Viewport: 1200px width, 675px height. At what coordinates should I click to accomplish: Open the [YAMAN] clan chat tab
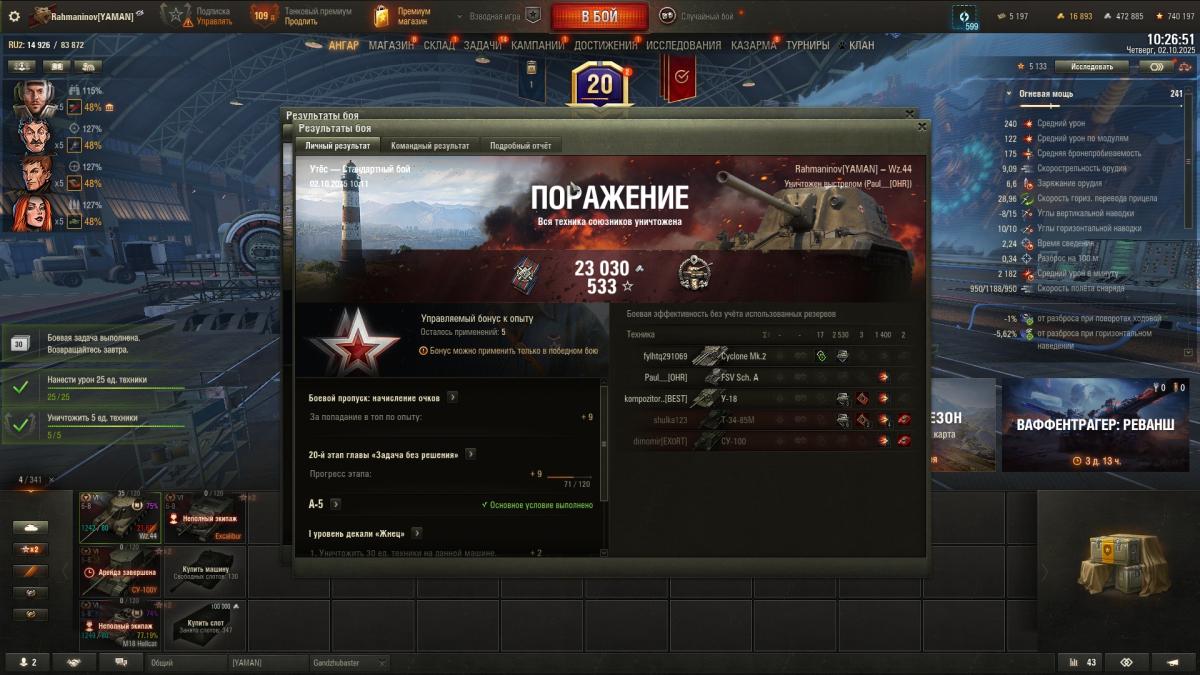tap(268, 662)
